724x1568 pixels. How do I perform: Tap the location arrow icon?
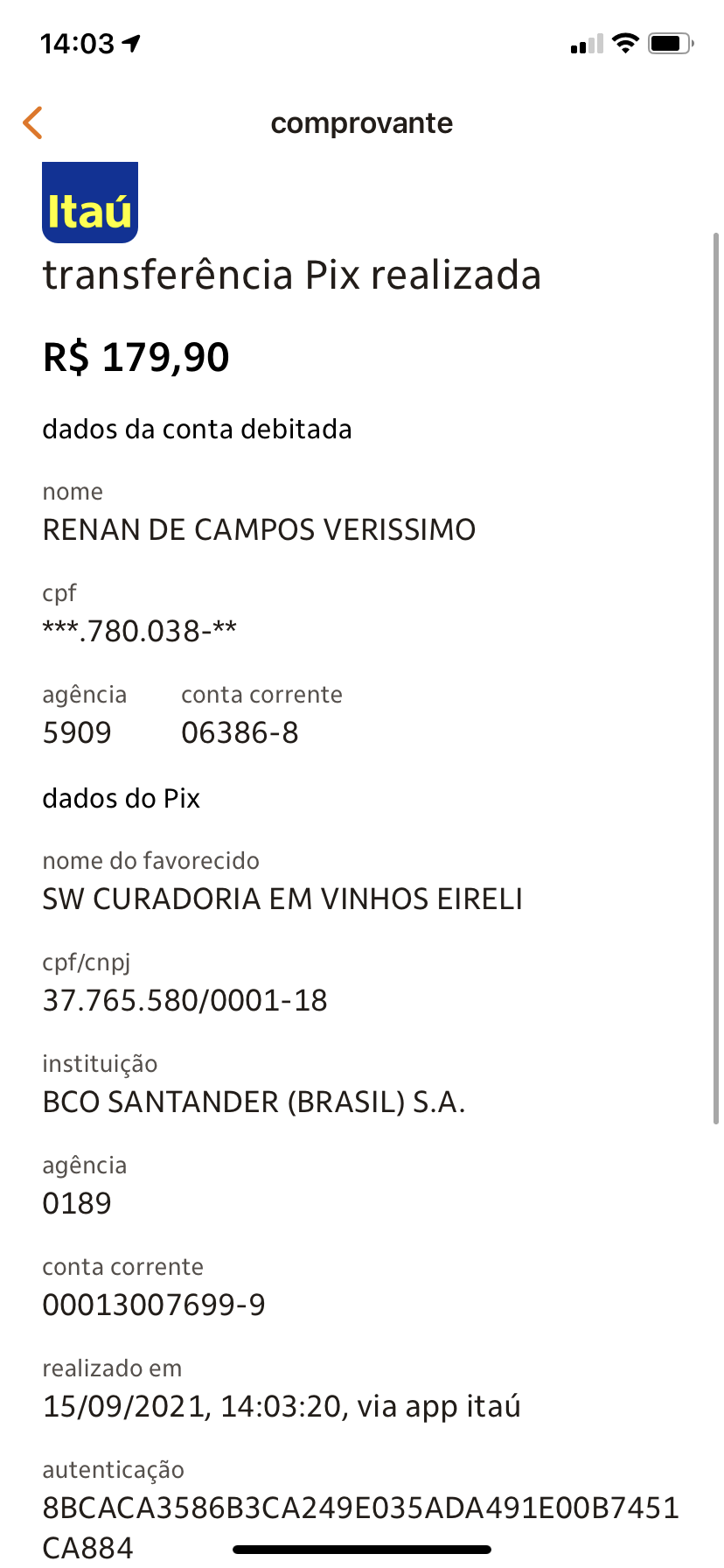tap(132, 43)
